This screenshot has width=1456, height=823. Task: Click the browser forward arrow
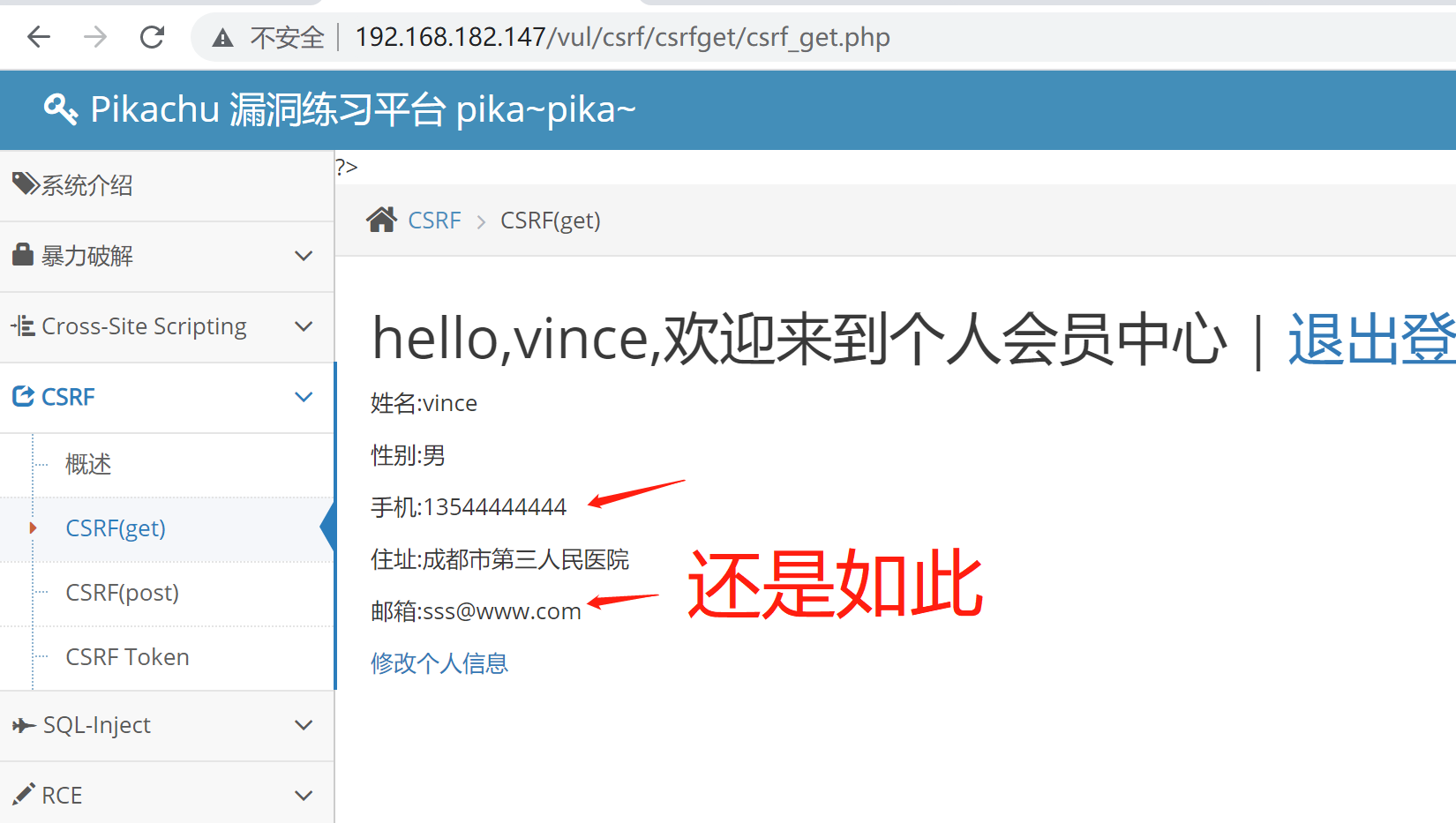pos(95,37)
